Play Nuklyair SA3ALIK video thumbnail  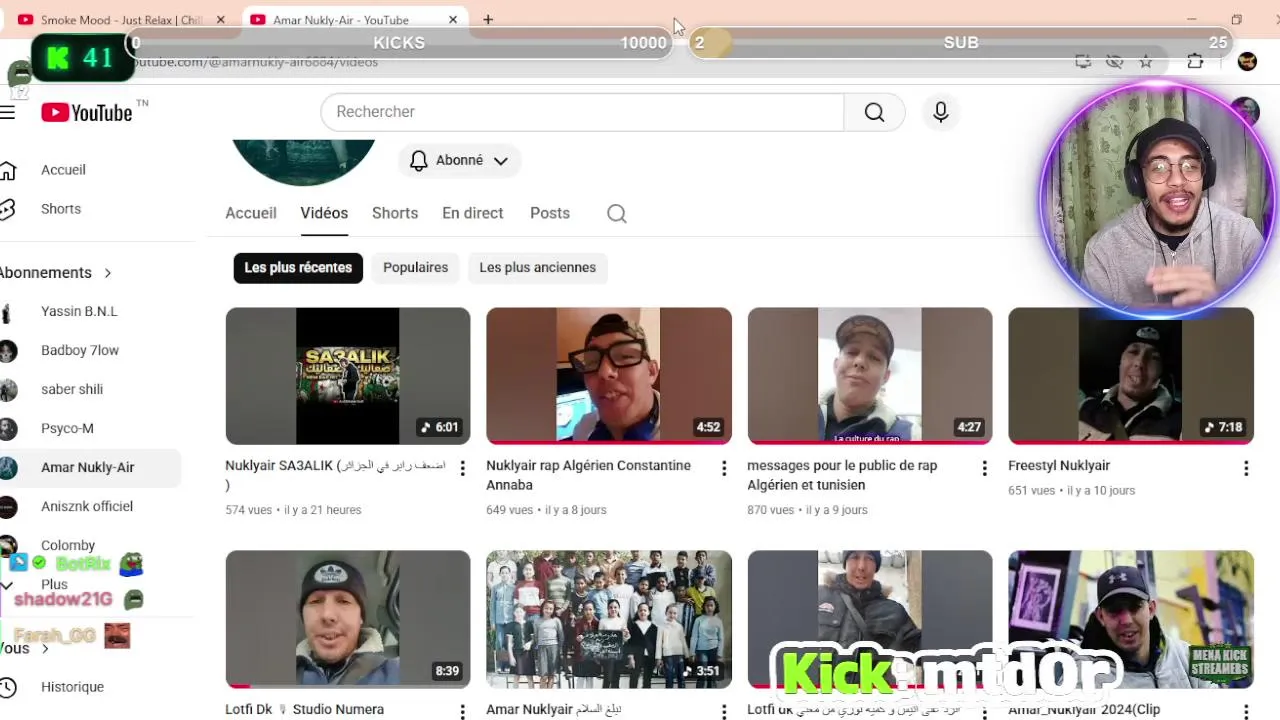347,376
